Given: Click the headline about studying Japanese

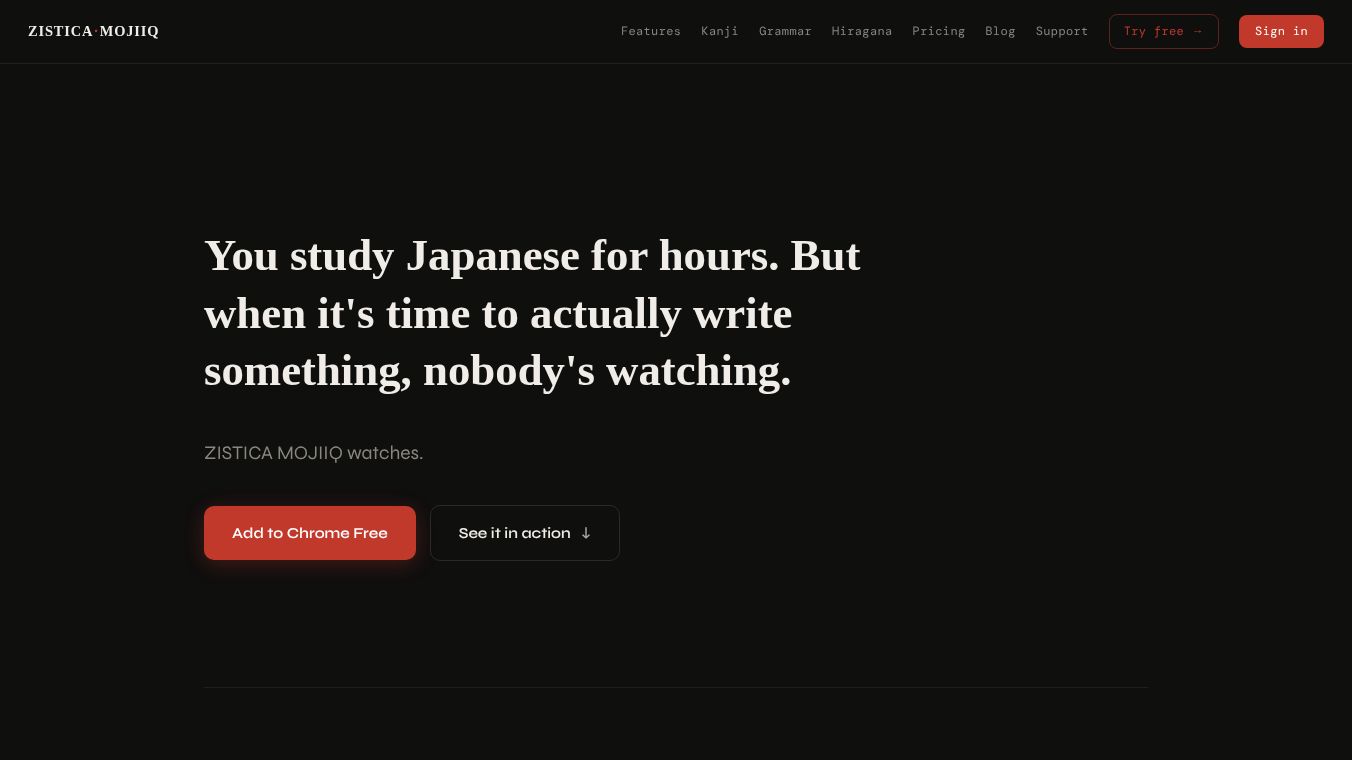Looking at the screenshot, I should (532, 313).
